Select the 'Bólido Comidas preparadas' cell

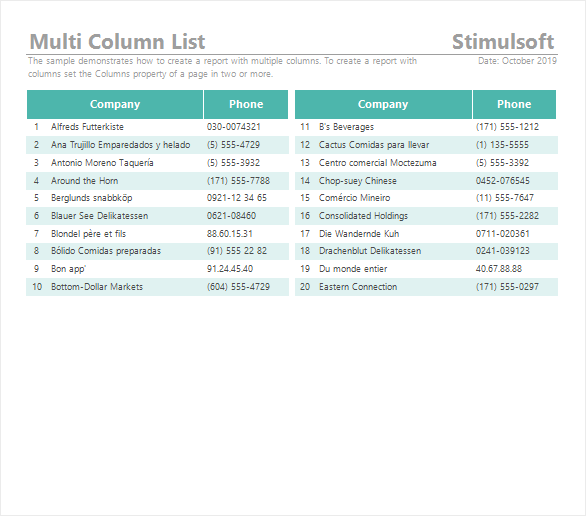click(106, 251)
